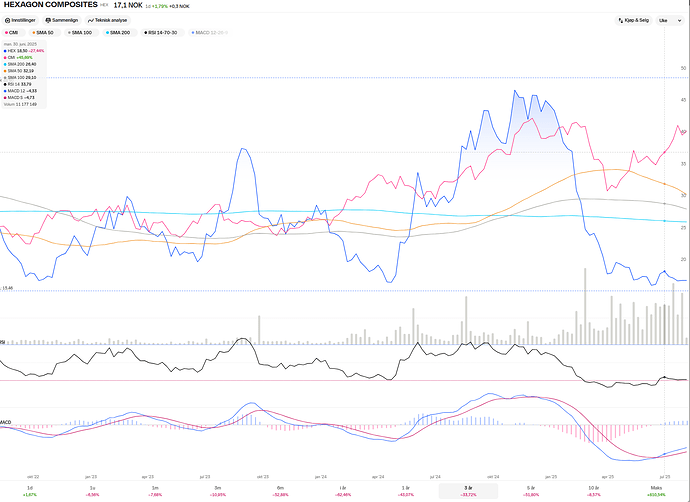The width and height of the screenshot is (690, 502).
Task: Select the 1 år time range tab
Action: coord(406,491)
